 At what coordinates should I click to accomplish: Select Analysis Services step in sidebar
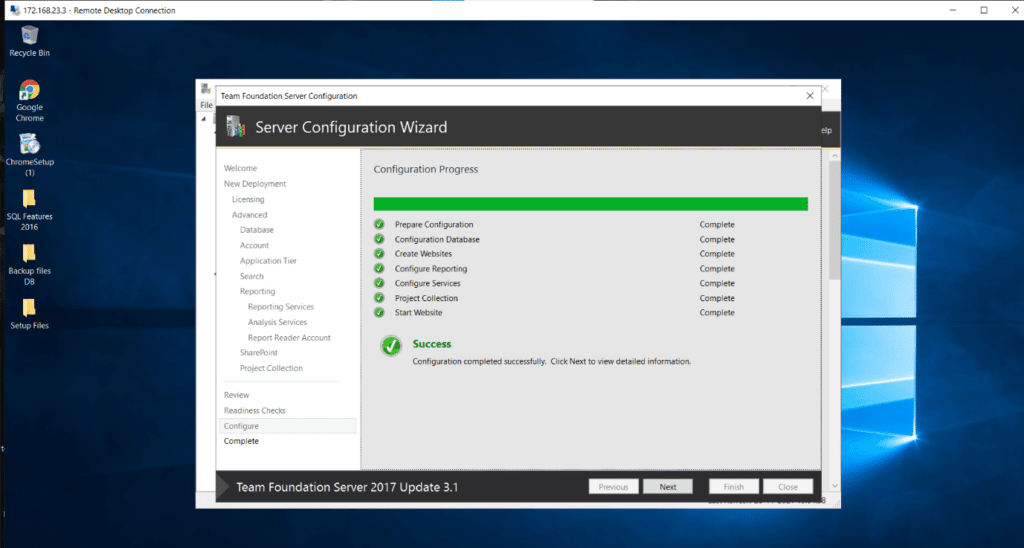(x=277, y=322)
